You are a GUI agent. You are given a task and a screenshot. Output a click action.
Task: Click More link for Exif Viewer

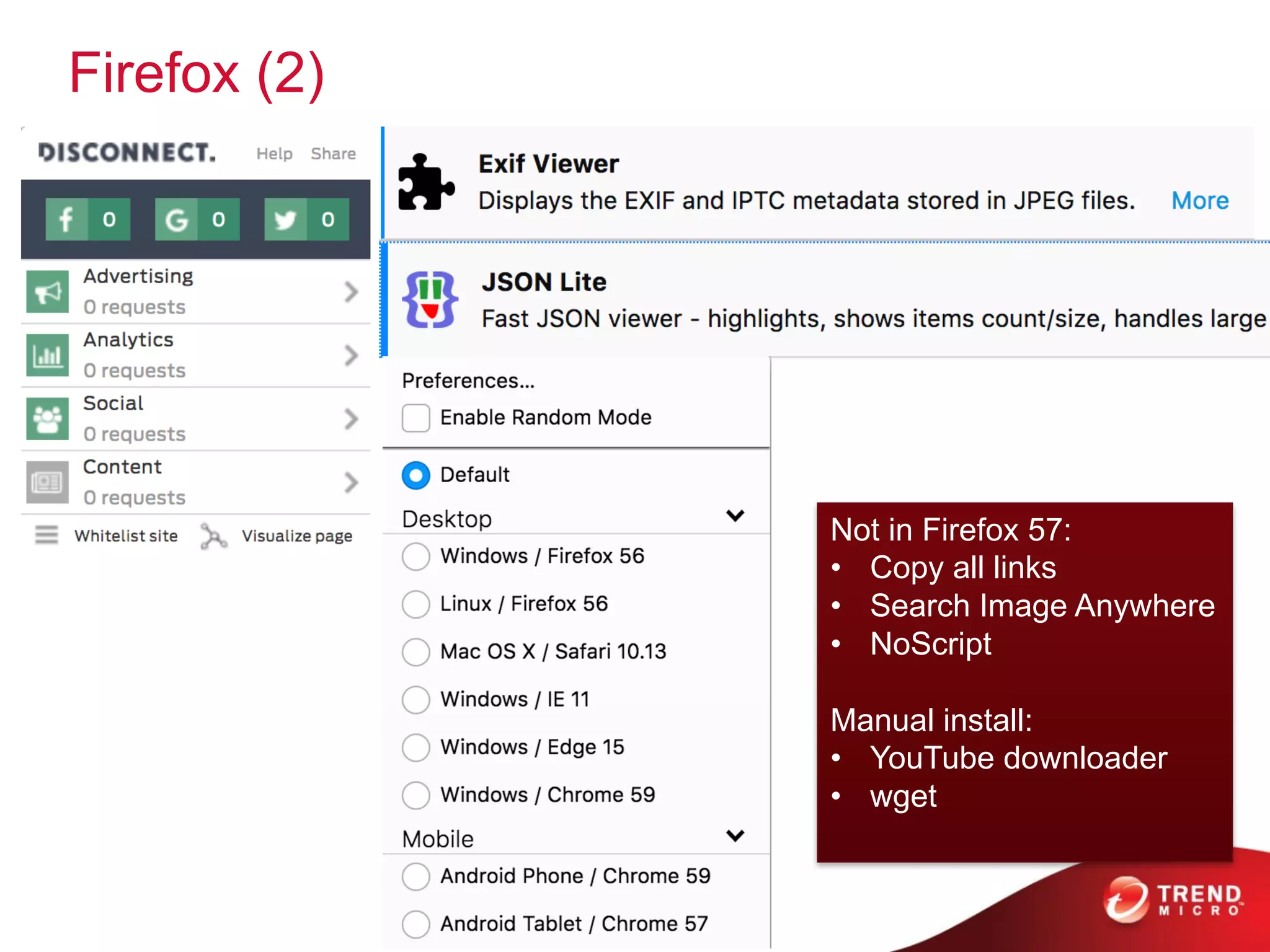(1200, 201)
